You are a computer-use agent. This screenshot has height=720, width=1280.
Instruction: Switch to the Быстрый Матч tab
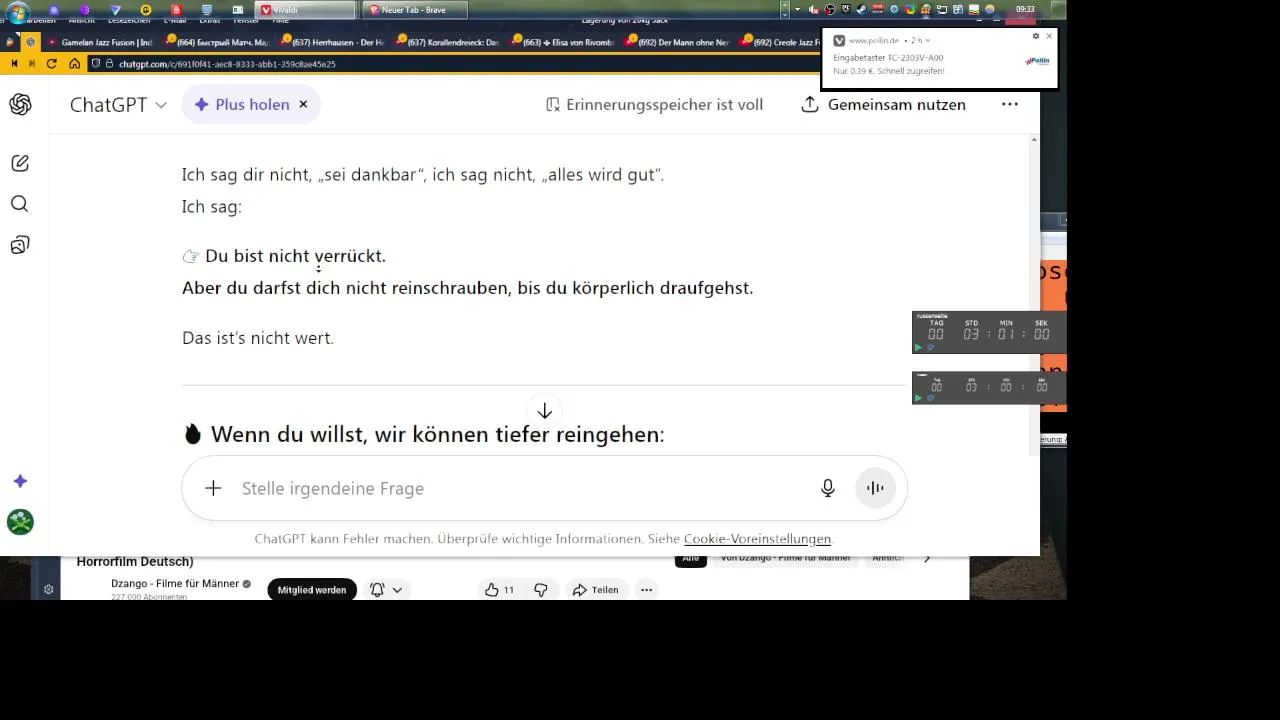(x=217, y=42)
